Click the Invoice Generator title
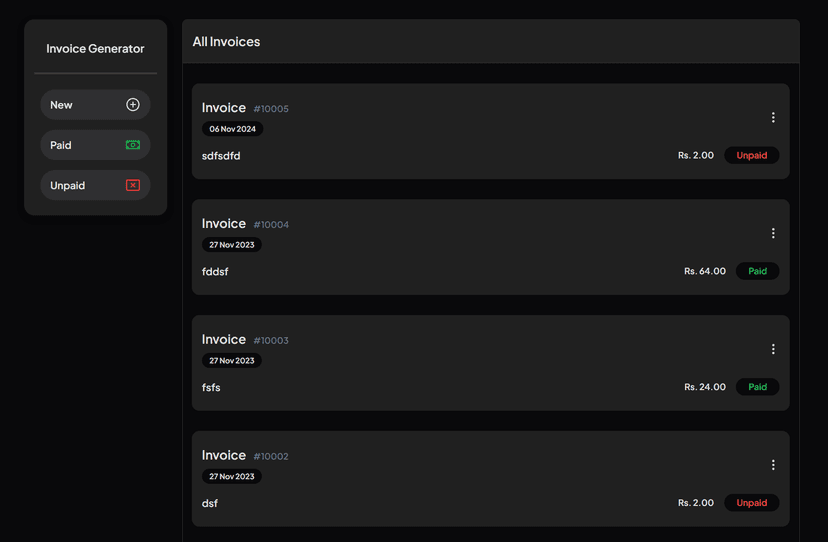Viewport: 828px width, 542px height. click(x=95, y=49)
